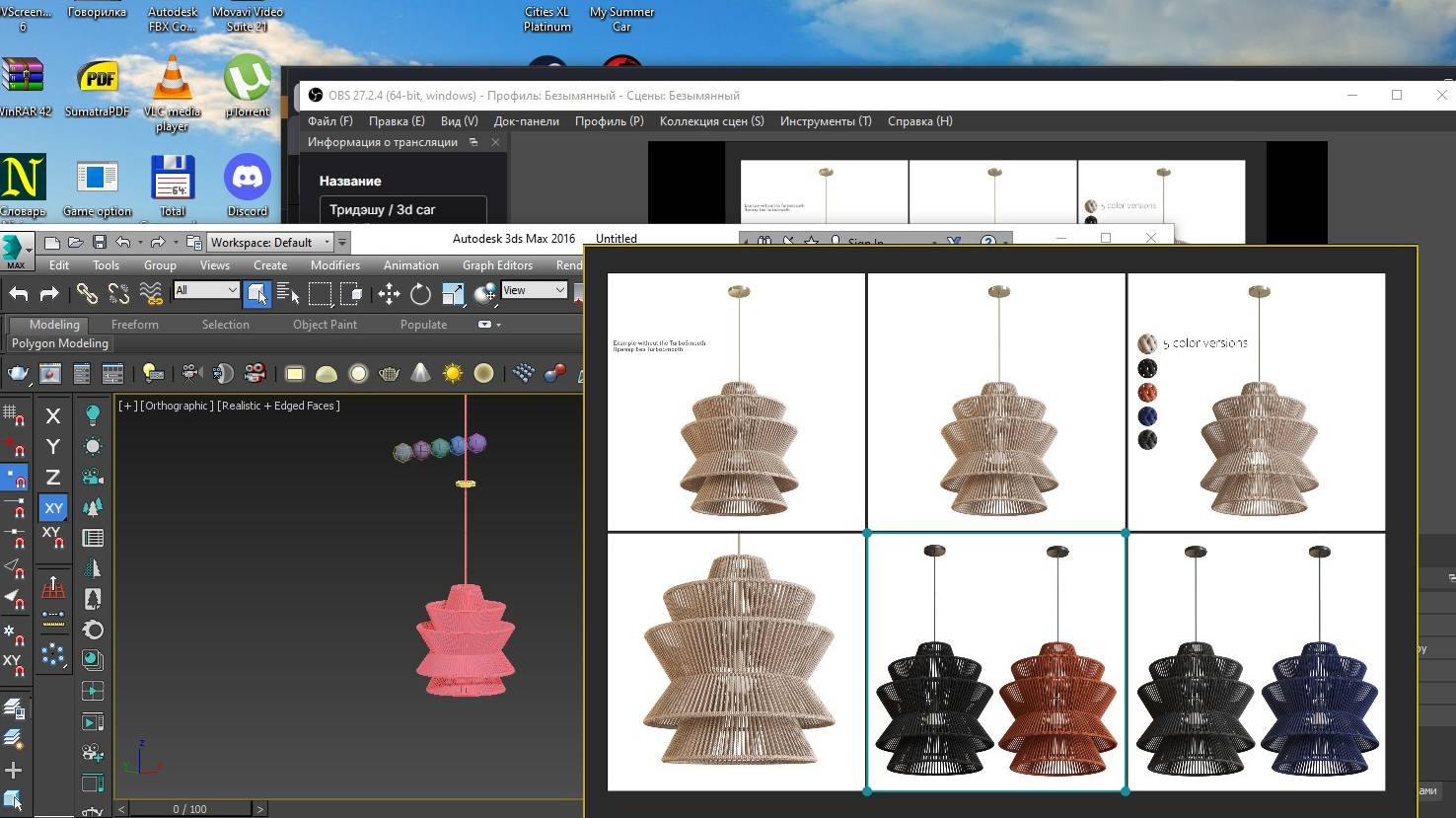Open the Discord desktop shortcut
This screenshot has height=818, width=1456.
point(247,186)
